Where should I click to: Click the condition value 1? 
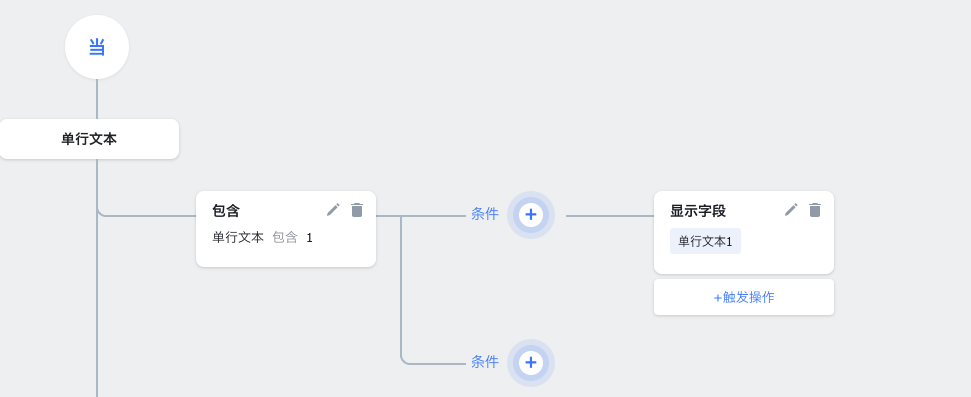pos(310,237)
